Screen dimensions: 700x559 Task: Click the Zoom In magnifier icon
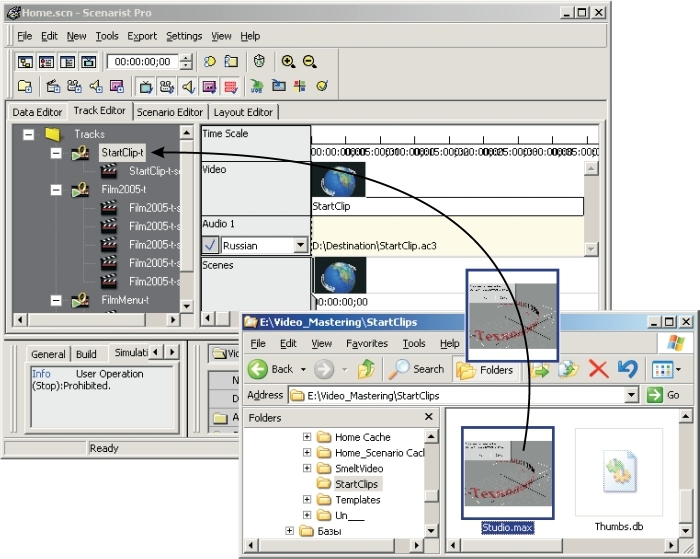point(288,62)
